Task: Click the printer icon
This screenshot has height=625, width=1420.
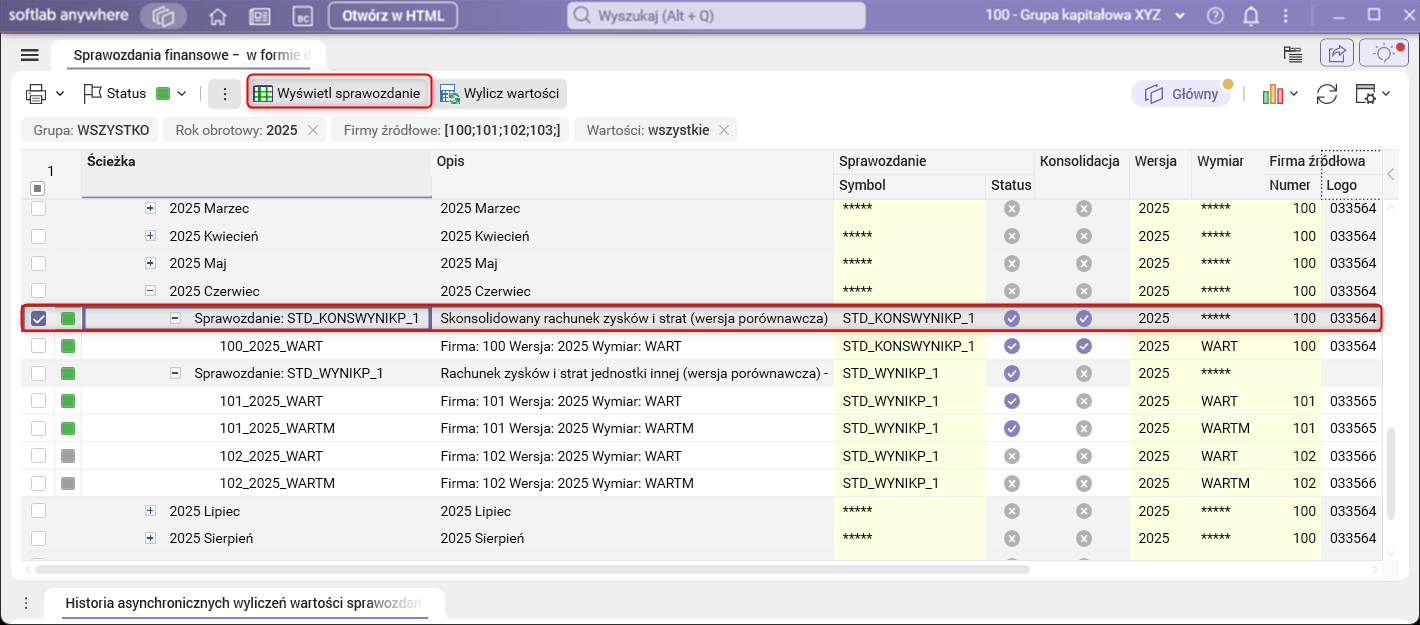Action: [36, 94]
